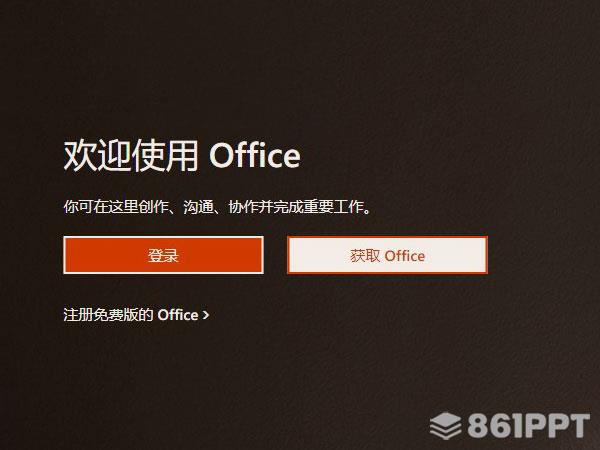The image size is (600, 450).
Task: Click the 协作 word in the subtitle
Action: [x=243, y=207]
